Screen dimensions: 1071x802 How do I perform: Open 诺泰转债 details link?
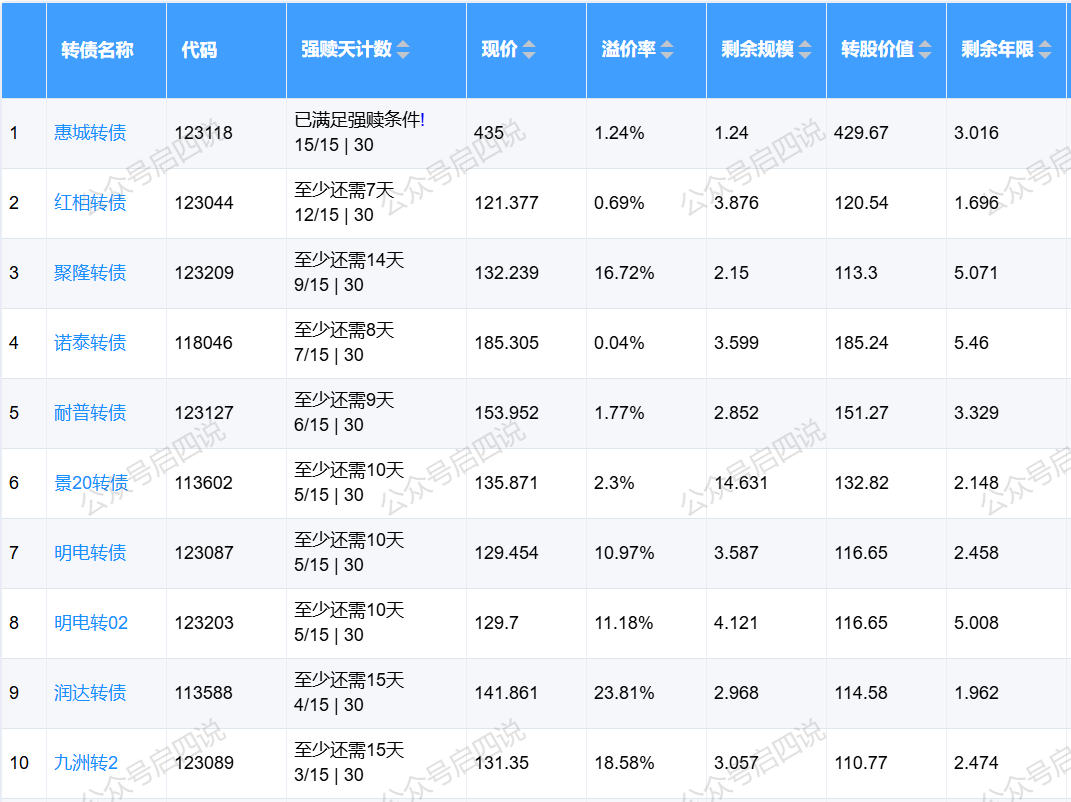(90, 343)
